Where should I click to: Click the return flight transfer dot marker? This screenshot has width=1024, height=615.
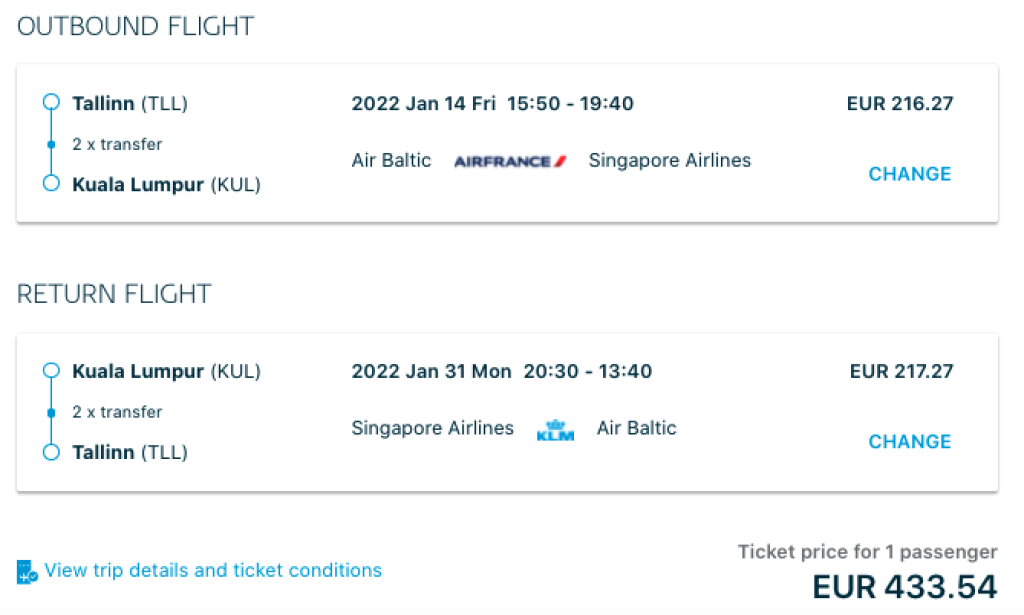(x=52, y=412)
